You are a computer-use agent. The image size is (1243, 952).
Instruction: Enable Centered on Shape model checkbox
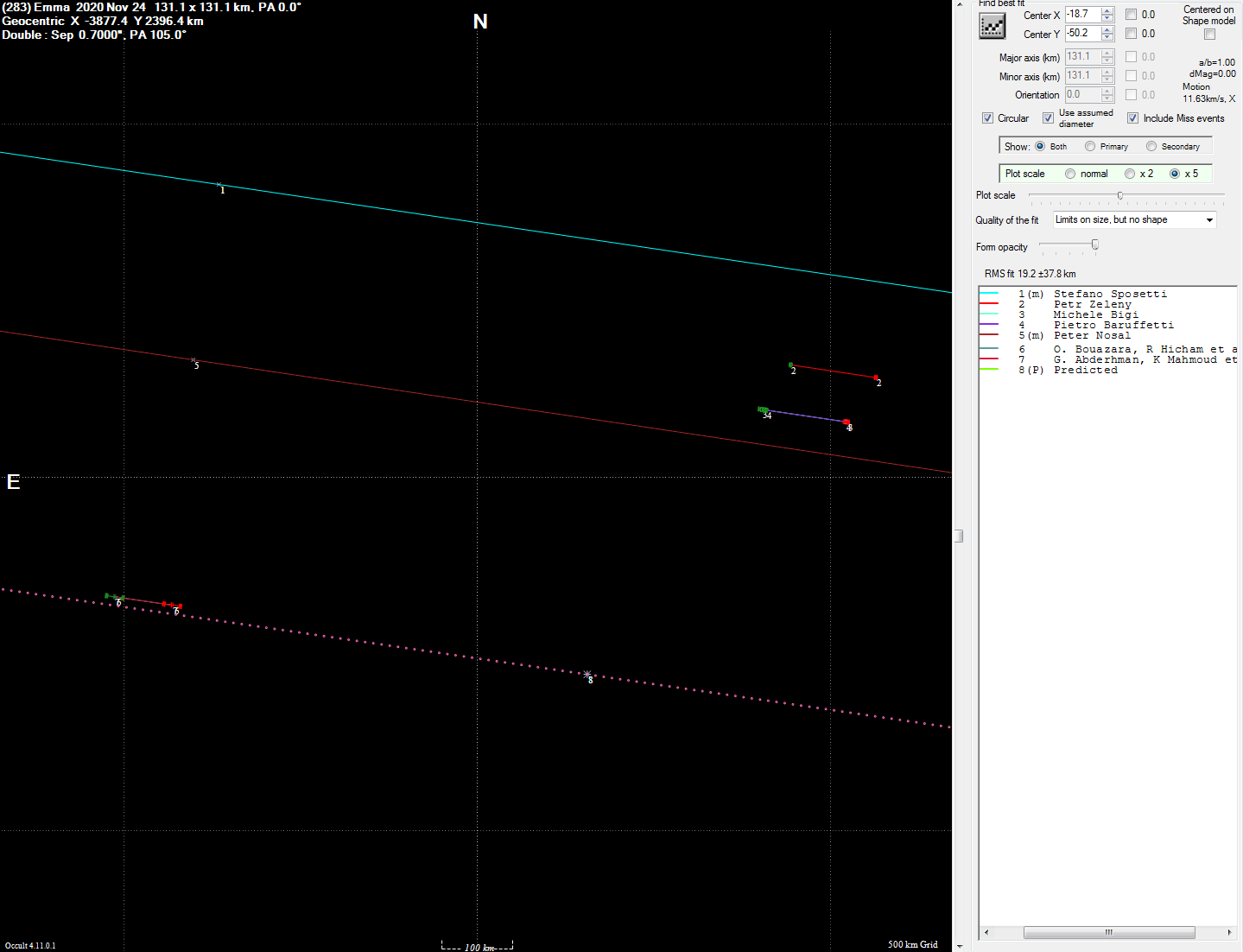click(1209, 35)
